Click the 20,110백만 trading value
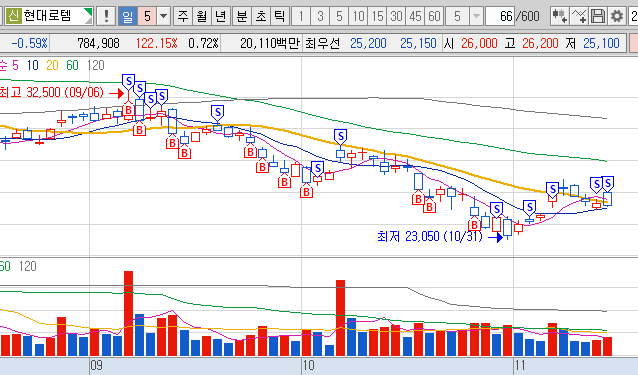This screenshot has width=638, height=375. tap(270, 43)
